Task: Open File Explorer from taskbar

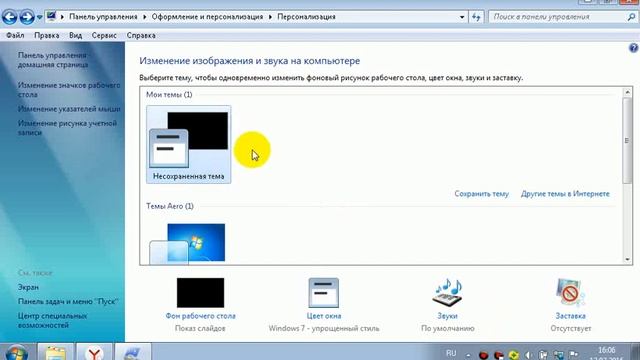Action: coord(56,353)
